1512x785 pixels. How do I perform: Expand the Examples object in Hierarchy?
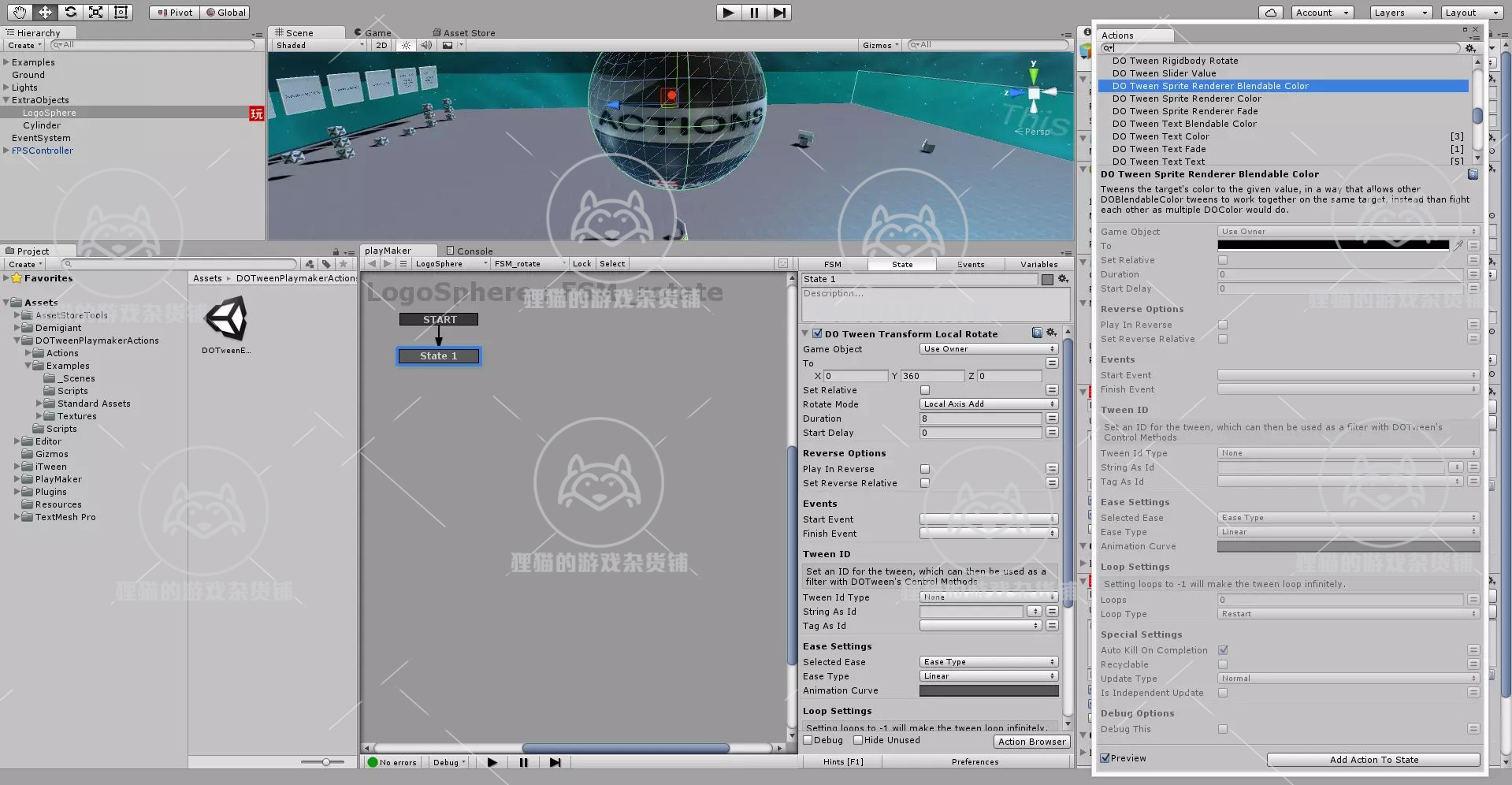click(x=6, y=62)
